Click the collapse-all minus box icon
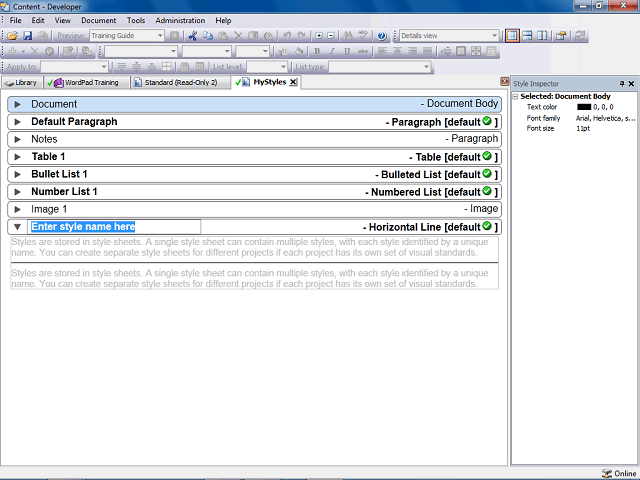640x480 pixels. click(x=331, y=36)
